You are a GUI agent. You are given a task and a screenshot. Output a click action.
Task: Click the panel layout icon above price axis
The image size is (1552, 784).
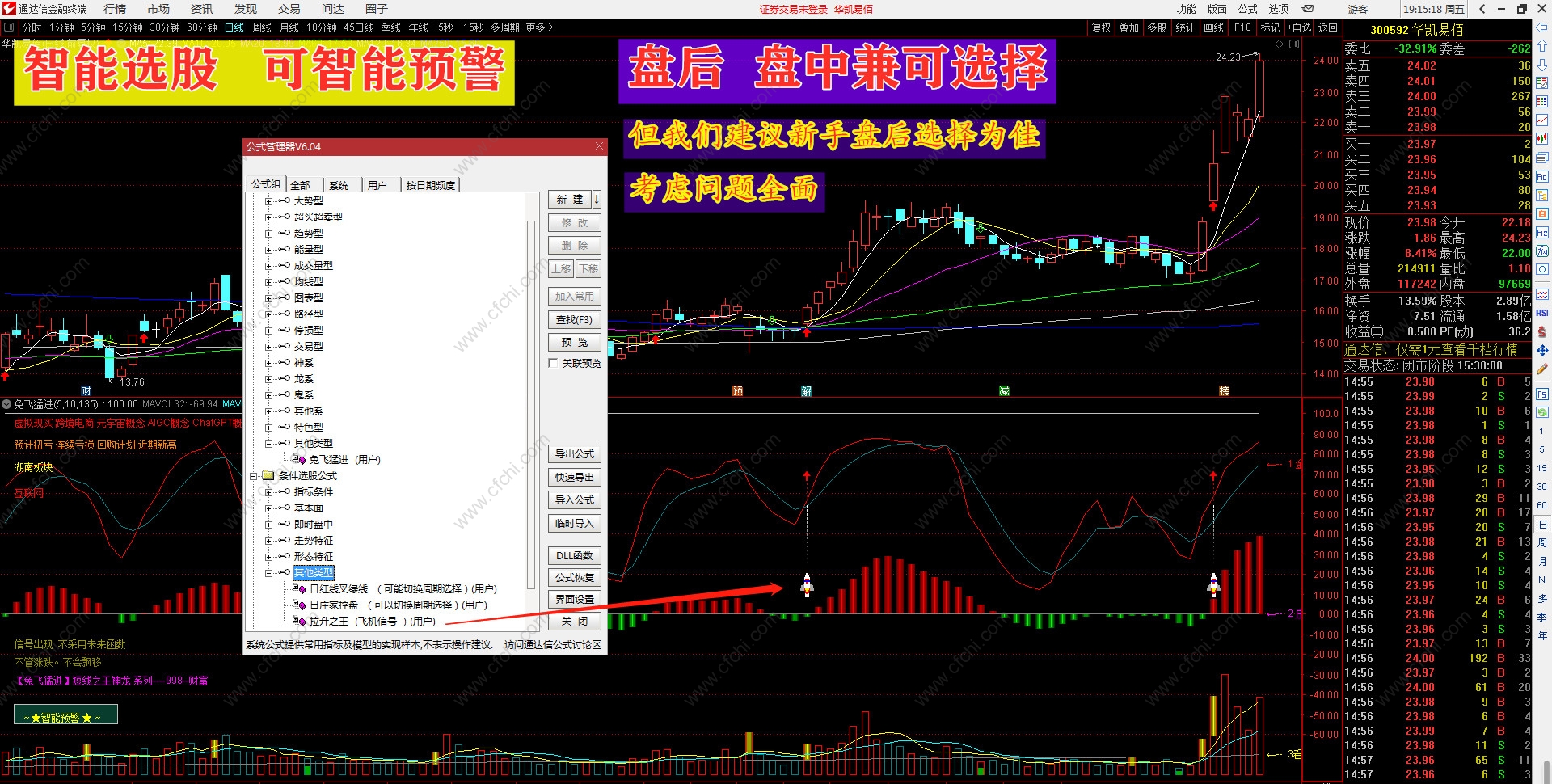pyautogui.click(x=1294, y=44)
